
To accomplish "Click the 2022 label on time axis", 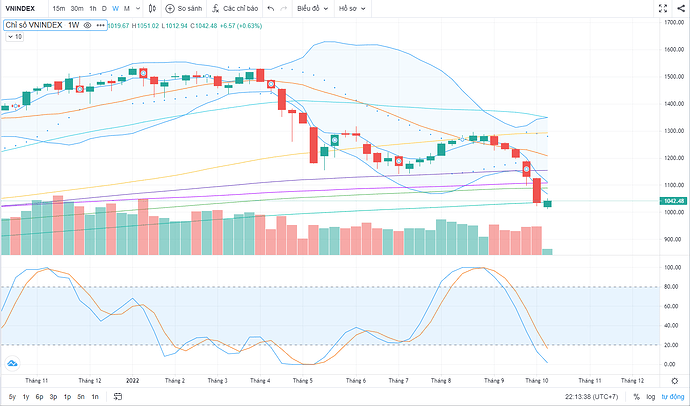I will (x=132, y=380).
